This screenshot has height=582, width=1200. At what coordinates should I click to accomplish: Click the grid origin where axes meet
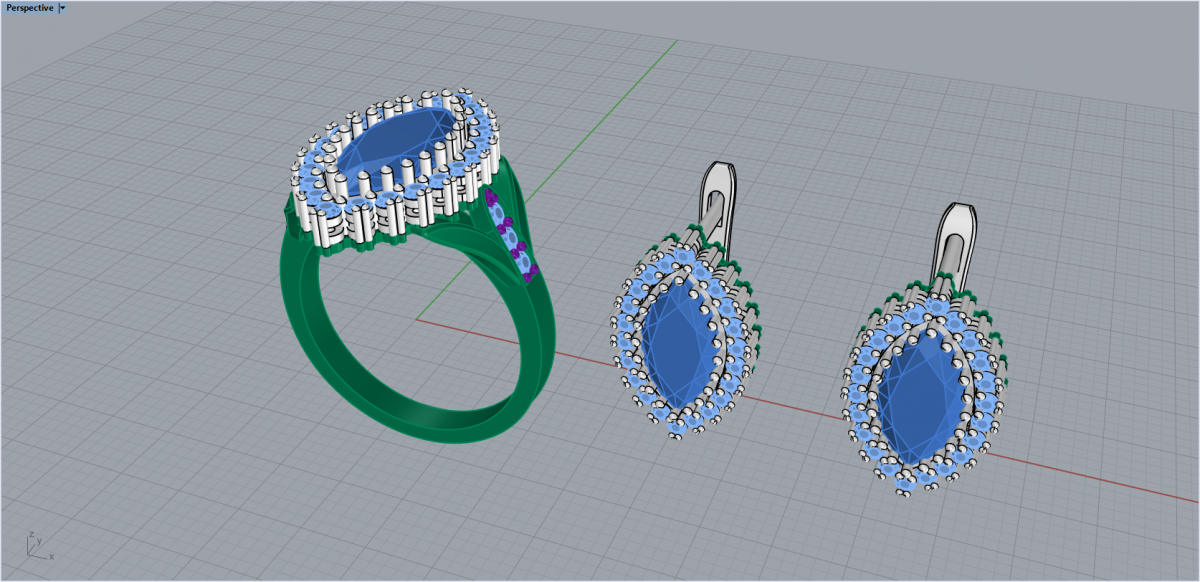pos(417,320)
